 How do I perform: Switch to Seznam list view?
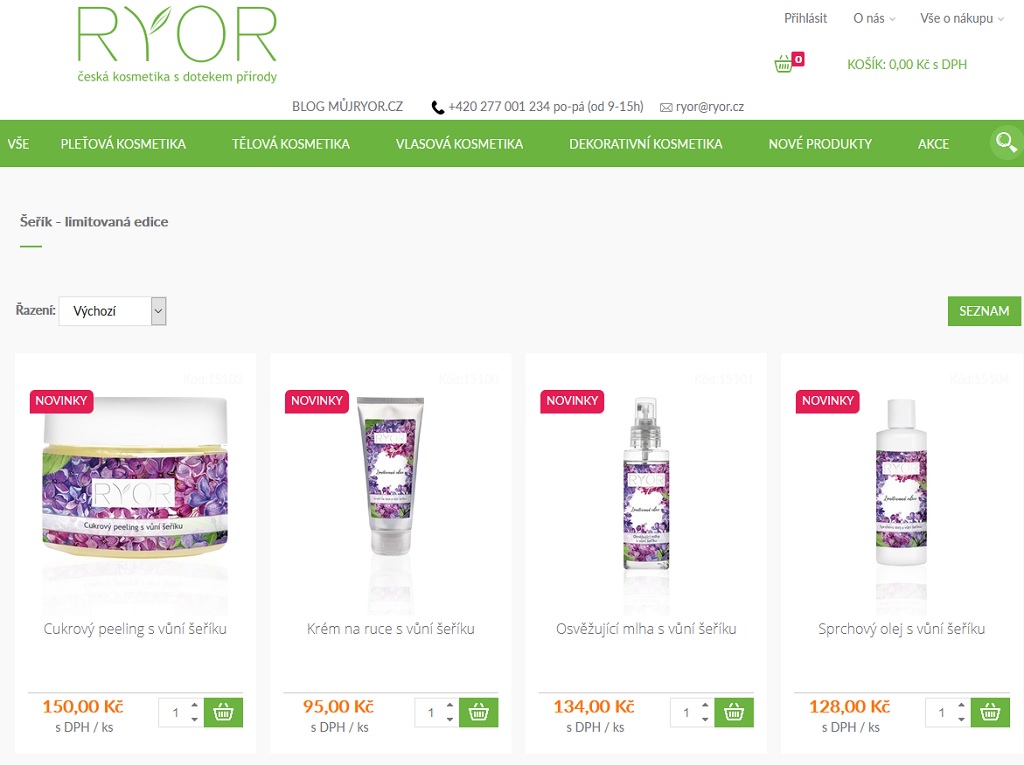984,311
